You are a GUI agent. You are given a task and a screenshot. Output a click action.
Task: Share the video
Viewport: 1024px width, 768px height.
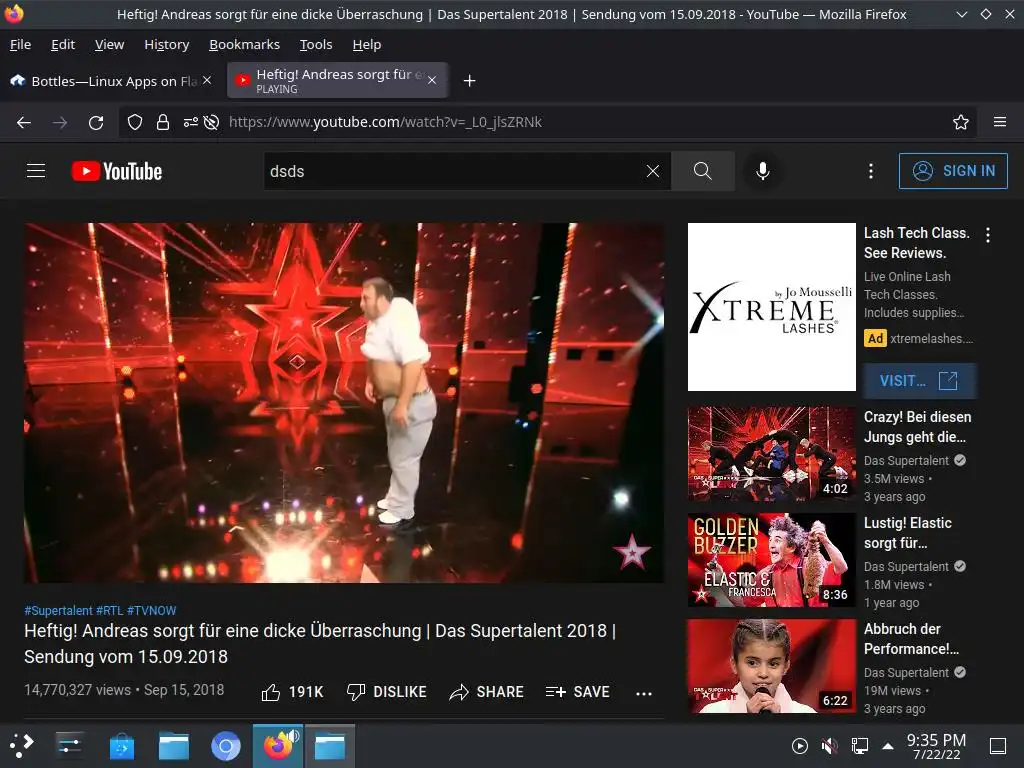coord(487,692)
